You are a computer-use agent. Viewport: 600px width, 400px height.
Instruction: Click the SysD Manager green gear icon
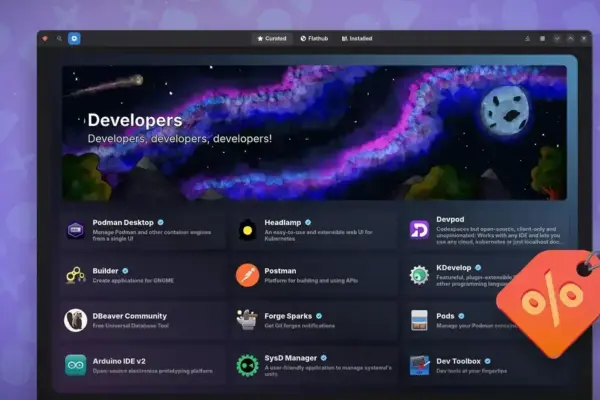click(x=248, y=365)
